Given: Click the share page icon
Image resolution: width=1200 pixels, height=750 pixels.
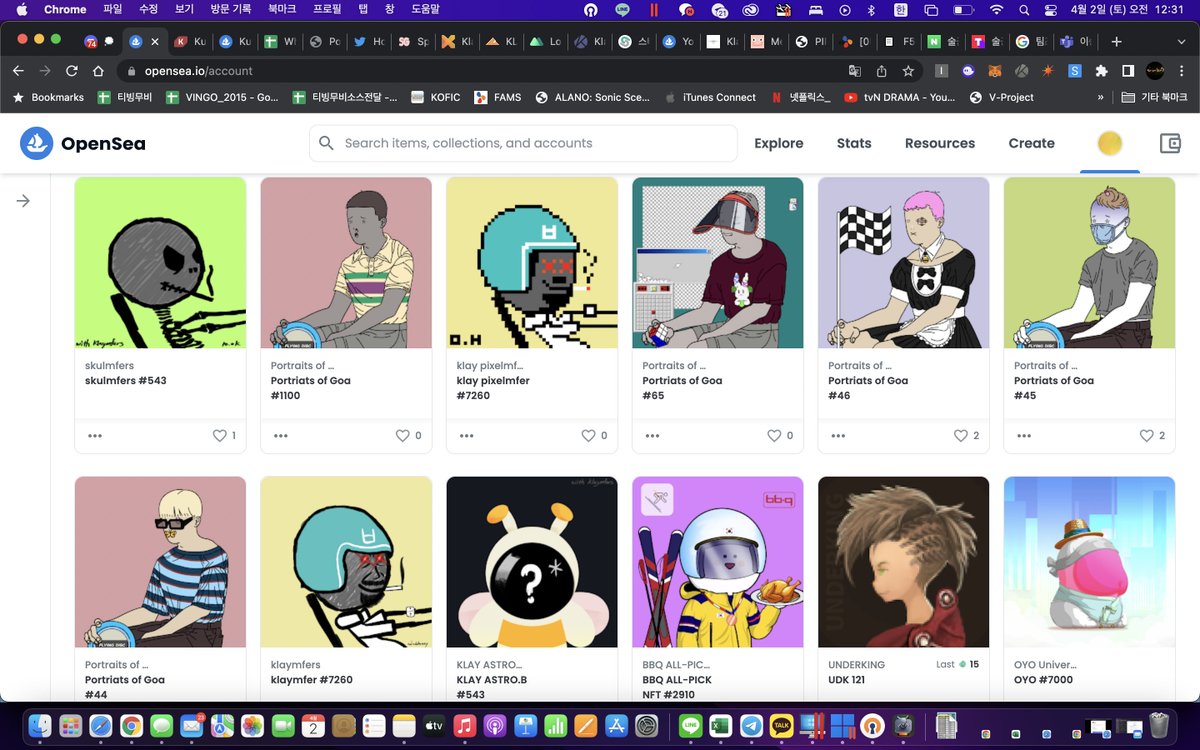Looking at the screenshot, I should tap(881, 71).
